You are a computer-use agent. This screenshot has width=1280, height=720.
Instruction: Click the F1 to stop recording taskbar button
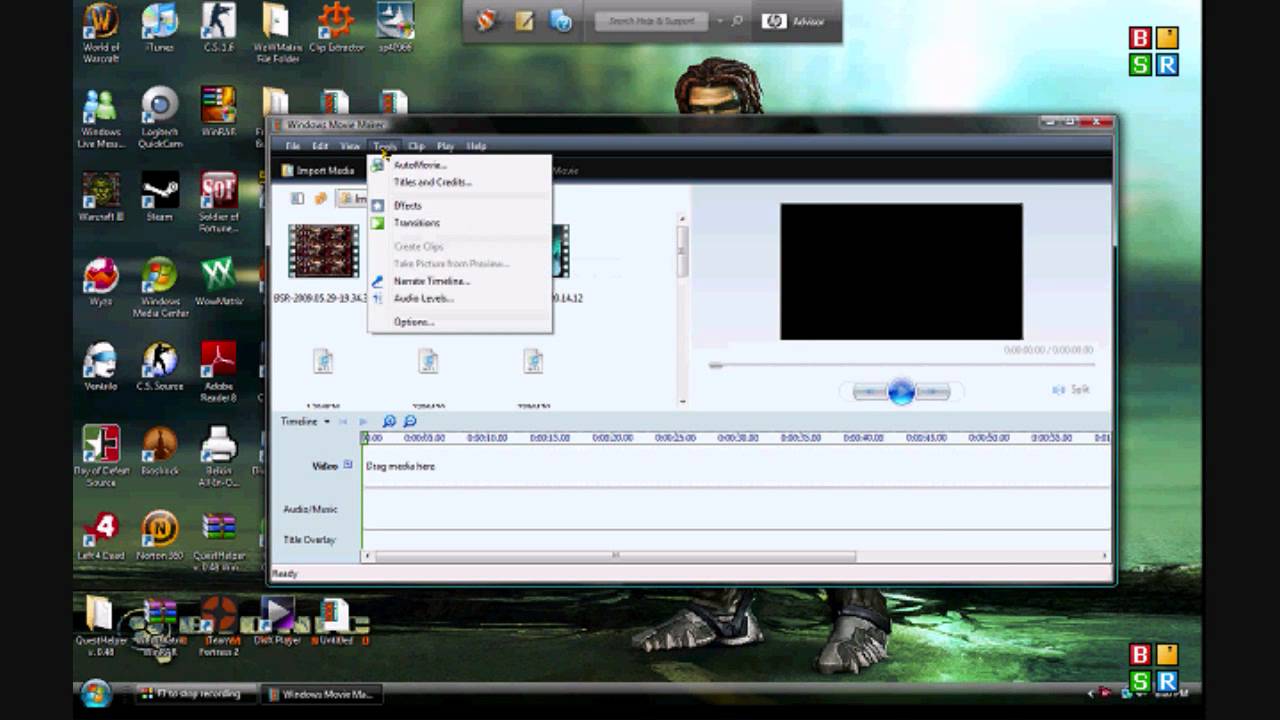tap(196, 694)
